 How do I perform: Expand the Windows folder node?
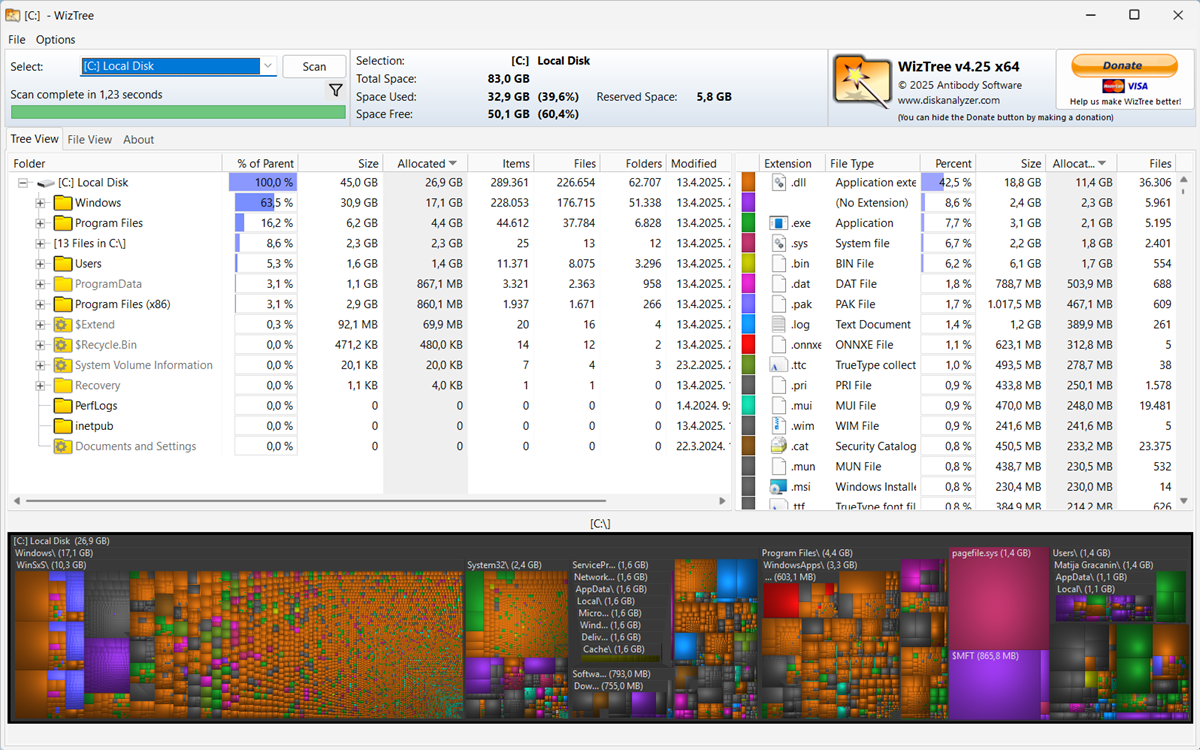coord(40,203)
